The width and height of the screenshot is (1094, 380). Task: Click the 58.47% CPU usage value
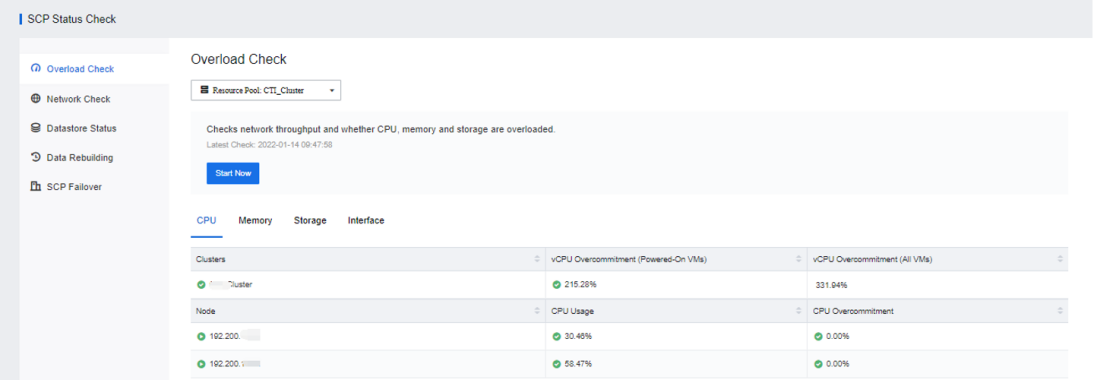tap(578, 364)
